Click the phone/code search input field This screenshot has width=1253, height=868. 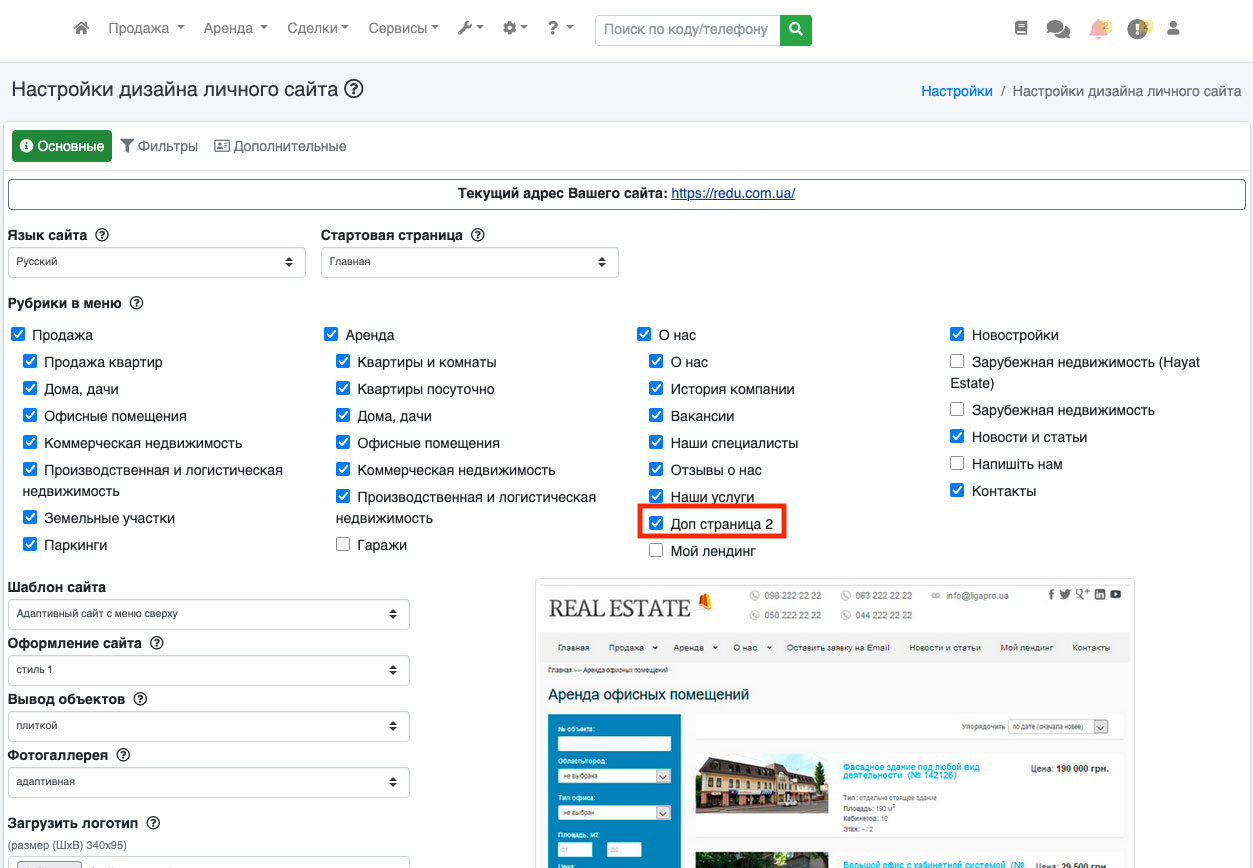687,30
